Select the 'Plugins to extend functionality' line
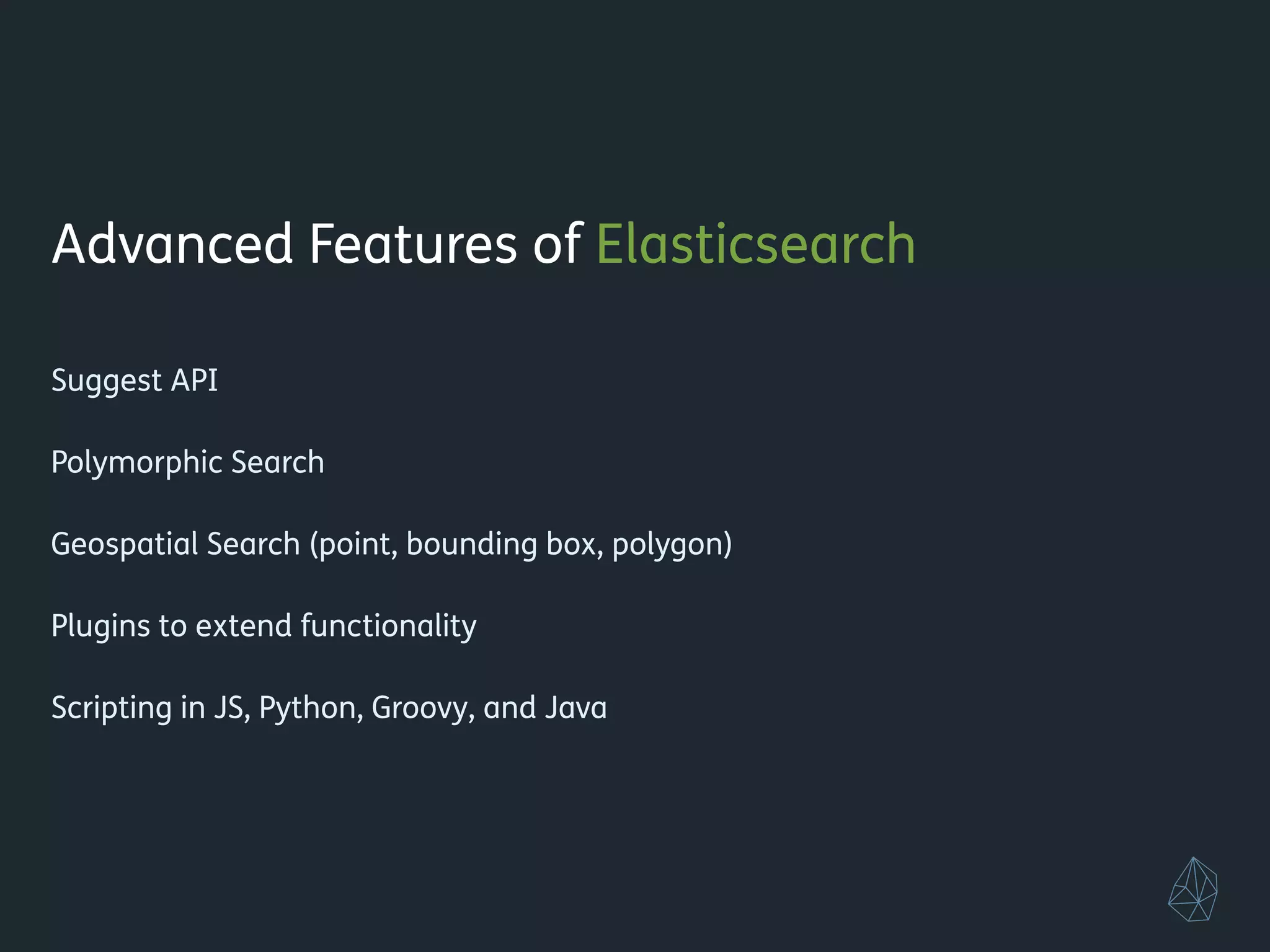Viewport: 1270px width, 952px height. click(x=264, y=626)
